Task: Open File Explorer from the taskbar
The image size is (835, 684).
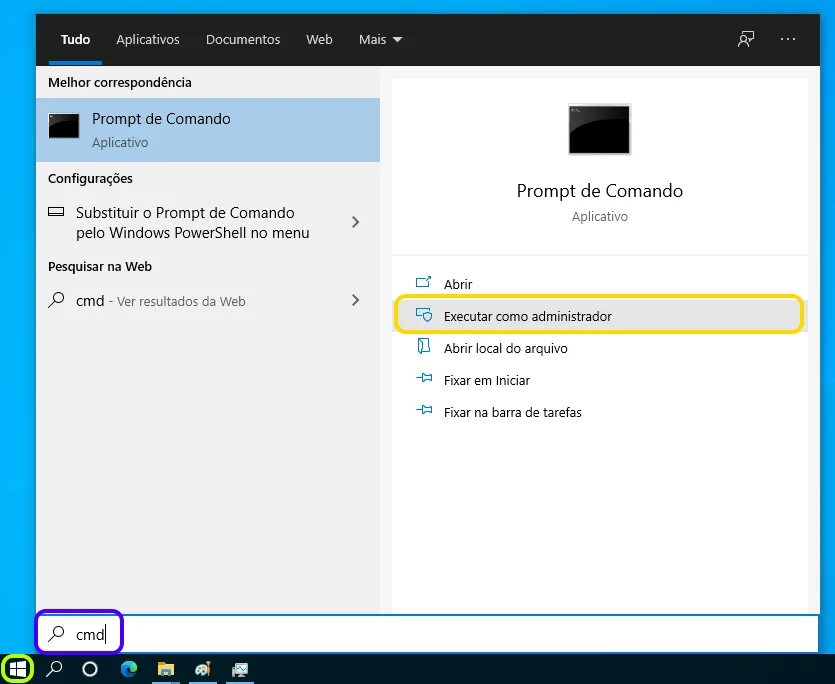Action: click(166, 669)
